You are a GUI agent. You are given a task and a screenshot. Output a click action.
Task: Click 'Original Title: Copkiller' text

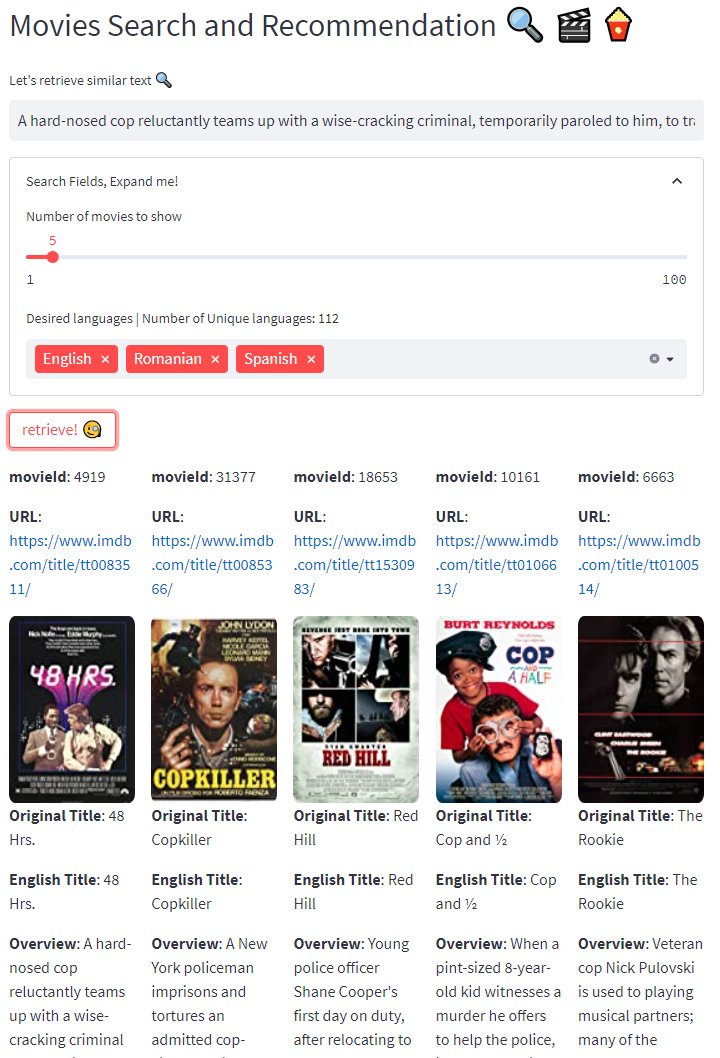[x=200, y=828]
